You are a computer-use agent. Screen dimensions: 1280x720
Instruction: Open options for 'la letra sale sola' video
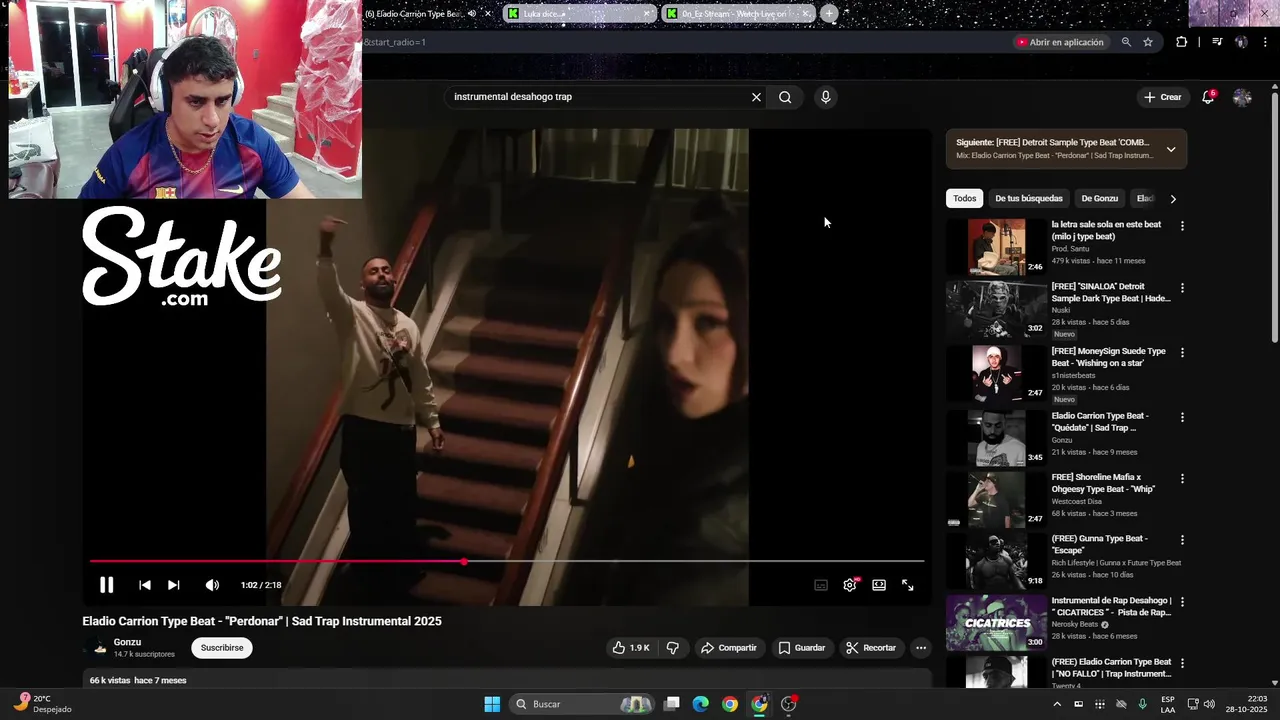(1182, 226)
